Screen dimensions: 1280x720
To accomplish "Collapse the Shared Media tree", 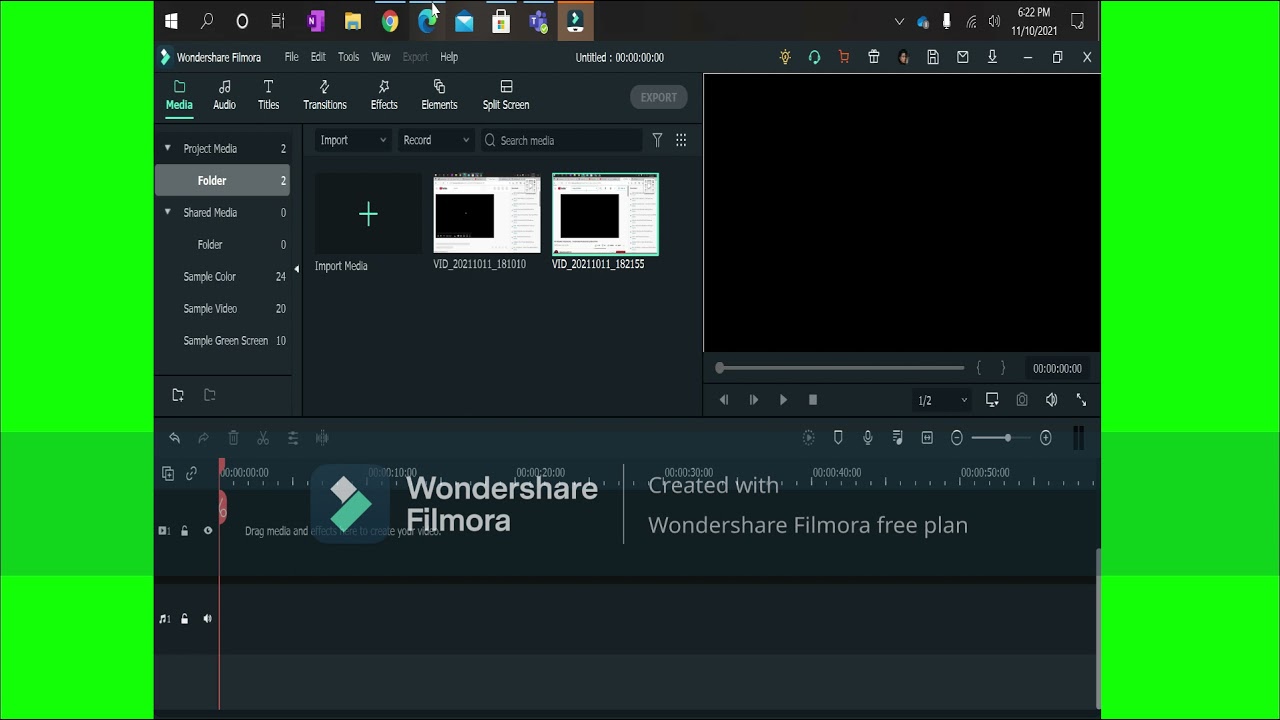I will click(x=167, y=212).
